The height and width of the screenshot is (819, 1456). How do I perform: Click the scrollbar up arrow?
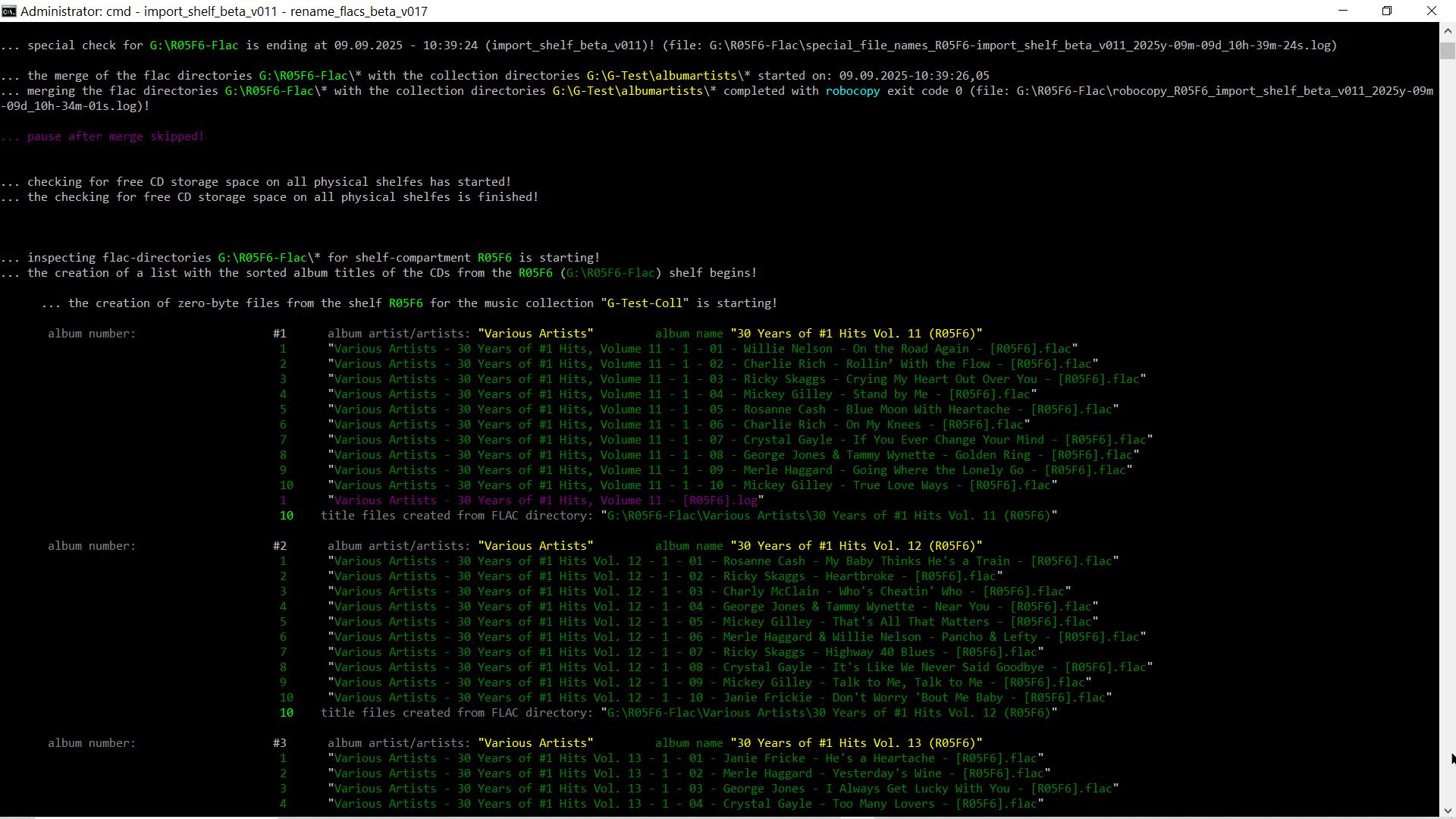(x=1448, y=30)
